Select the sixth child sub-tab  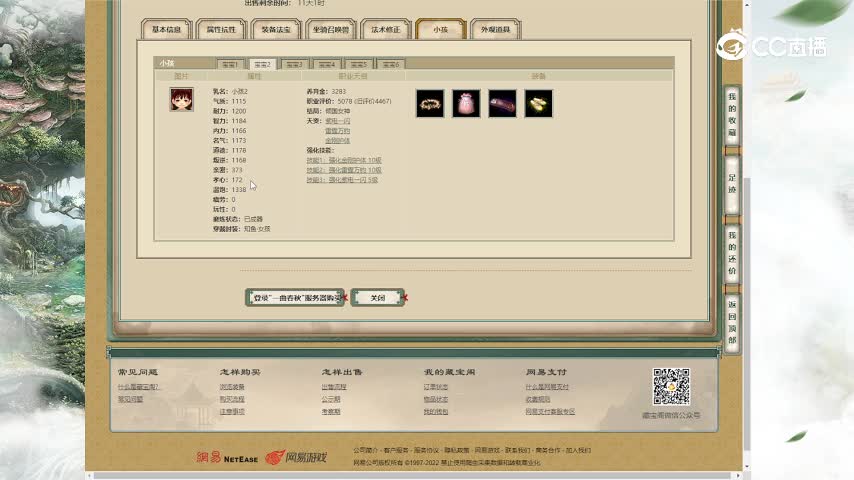(x=391, y=64)
